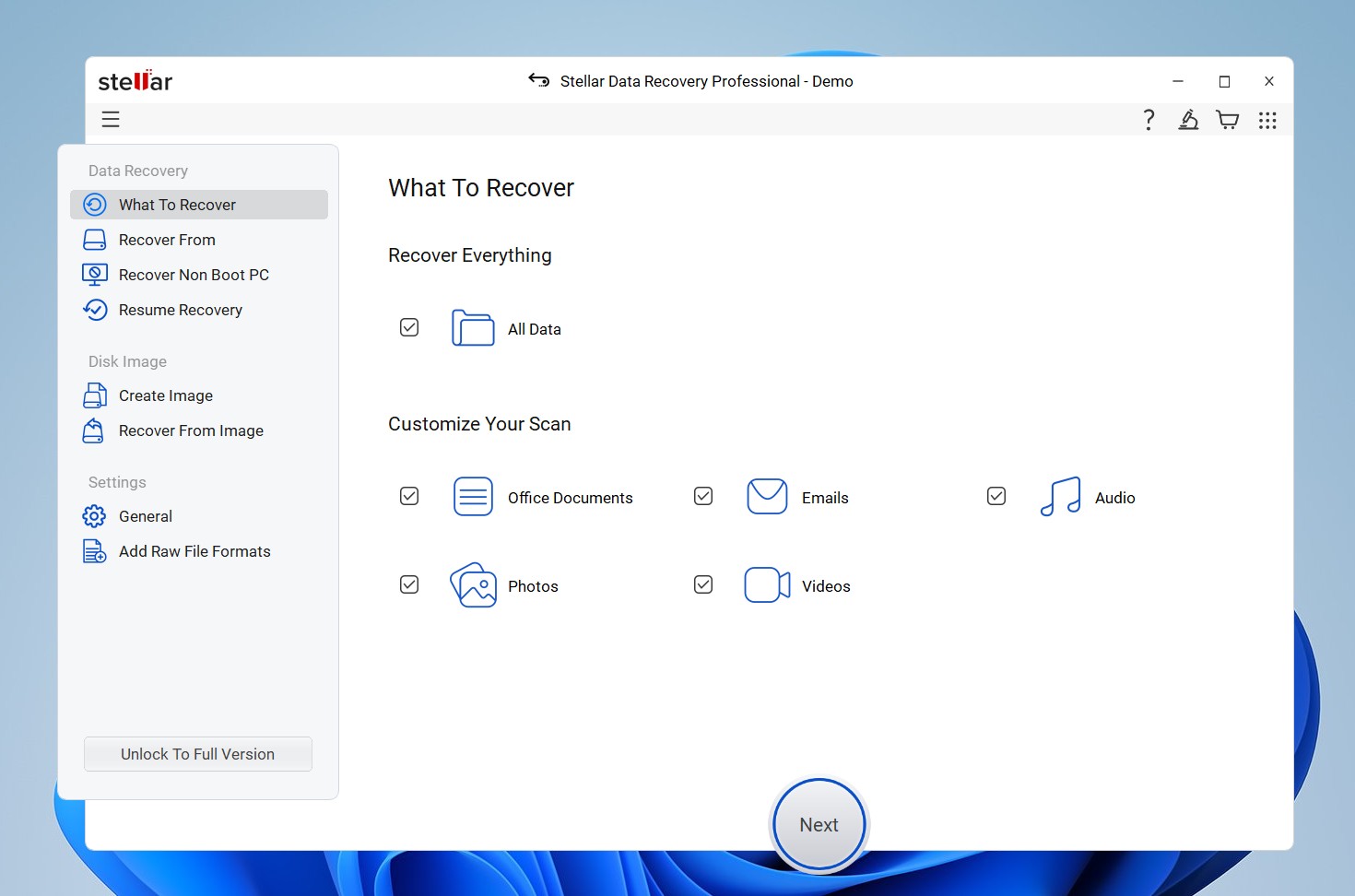The image size is (1355, 896).
Task: Click the Add Raw File Formats icon
Action: (x=95, y=551)
